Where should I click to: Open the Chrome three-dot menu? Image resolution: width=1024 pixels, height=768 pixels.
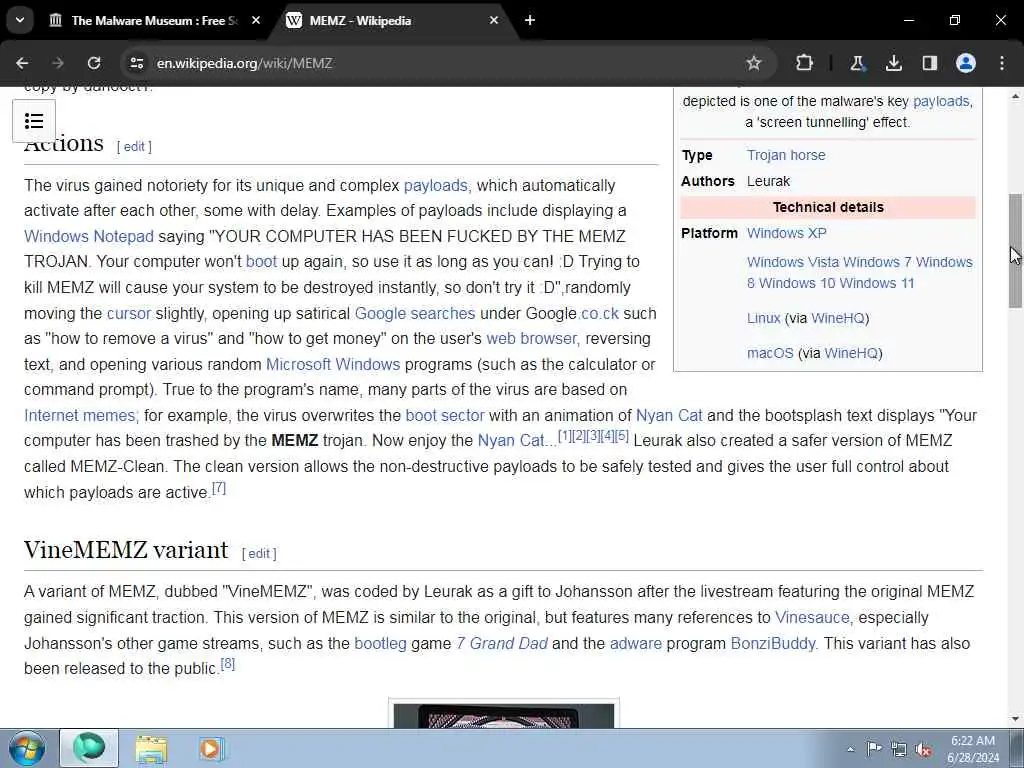[1002, 63]
